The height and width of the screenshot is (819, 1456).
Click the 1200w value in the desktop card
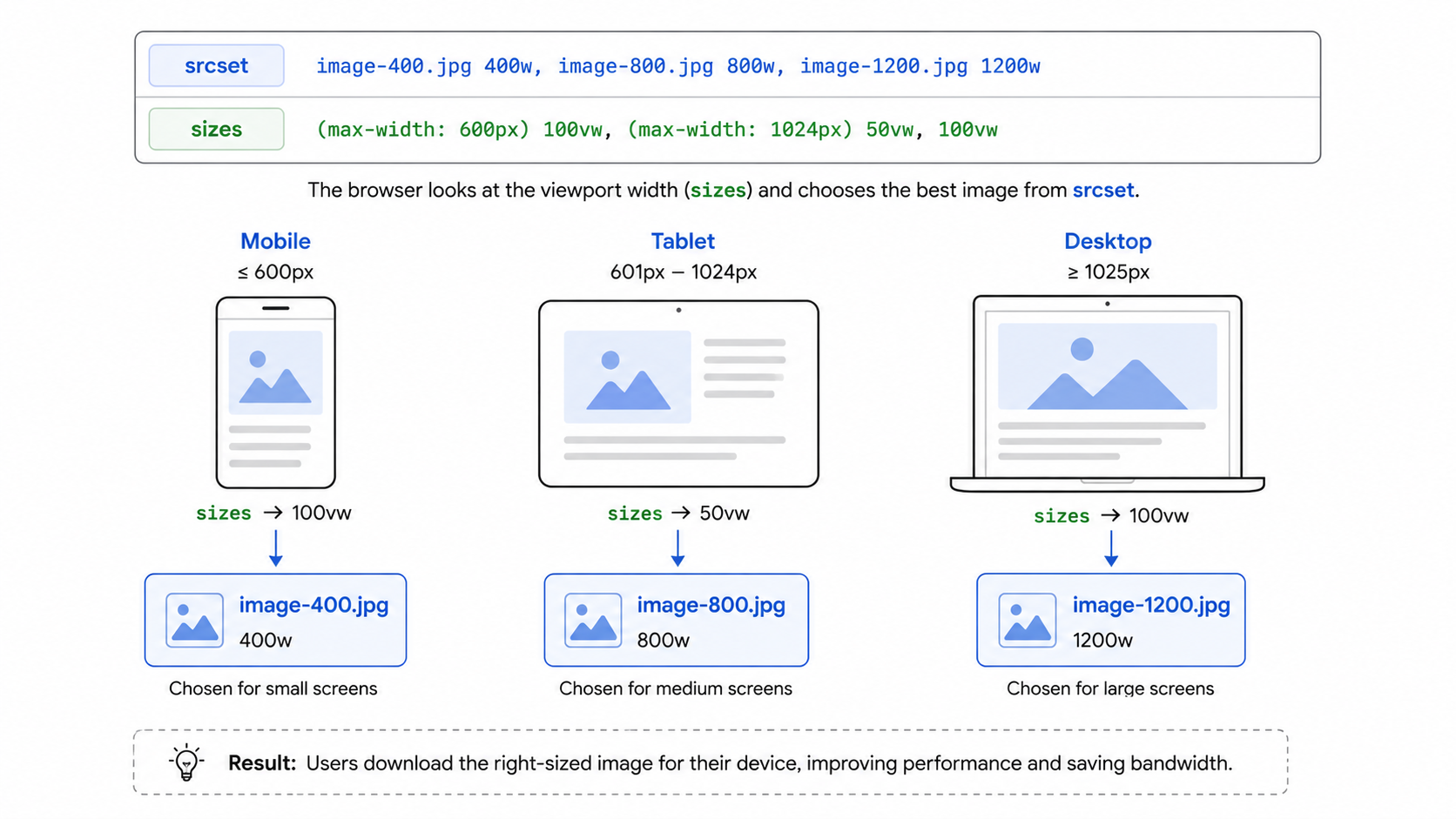click(1102, 641)
